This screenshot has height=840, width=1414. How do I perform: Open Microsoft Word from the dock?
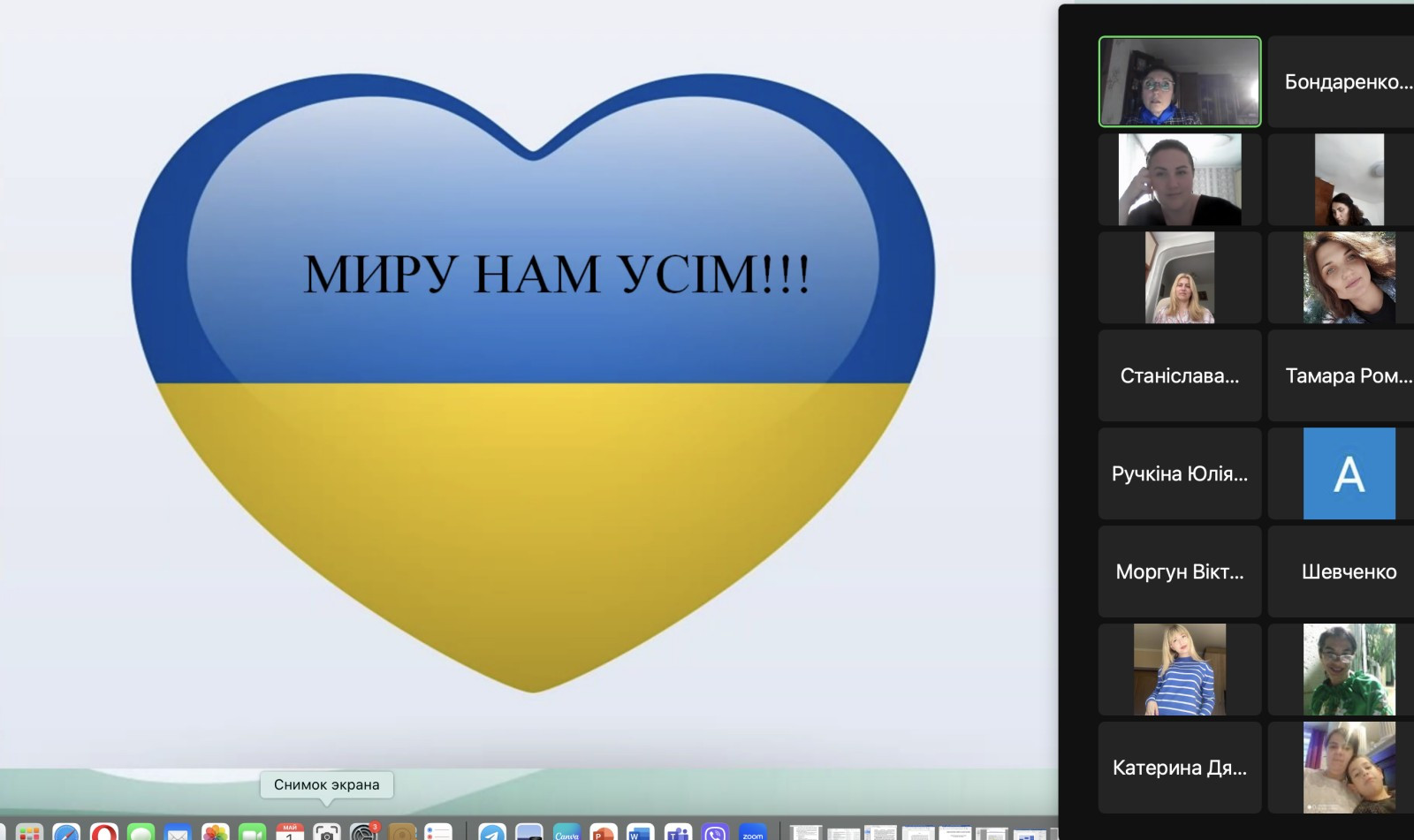tap(641, 832)
